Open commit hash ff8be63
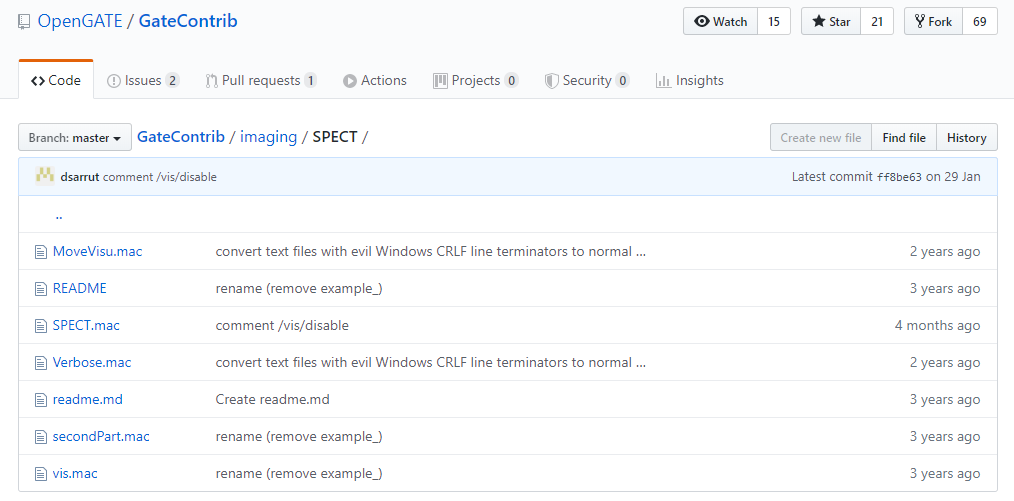The height and width of the screenshot is (501, 1014). pos(899,176)
